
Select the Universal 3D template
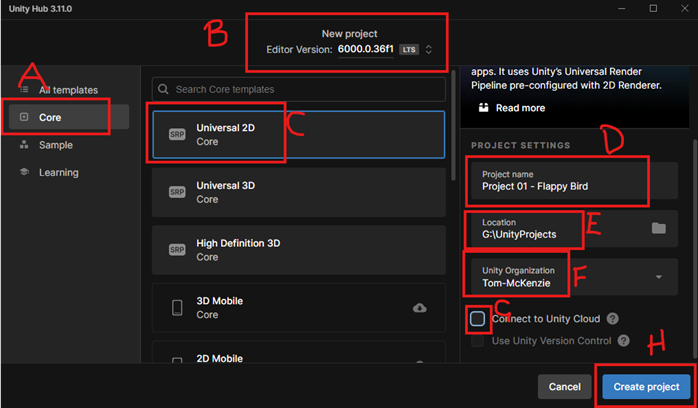coord(299,192)
